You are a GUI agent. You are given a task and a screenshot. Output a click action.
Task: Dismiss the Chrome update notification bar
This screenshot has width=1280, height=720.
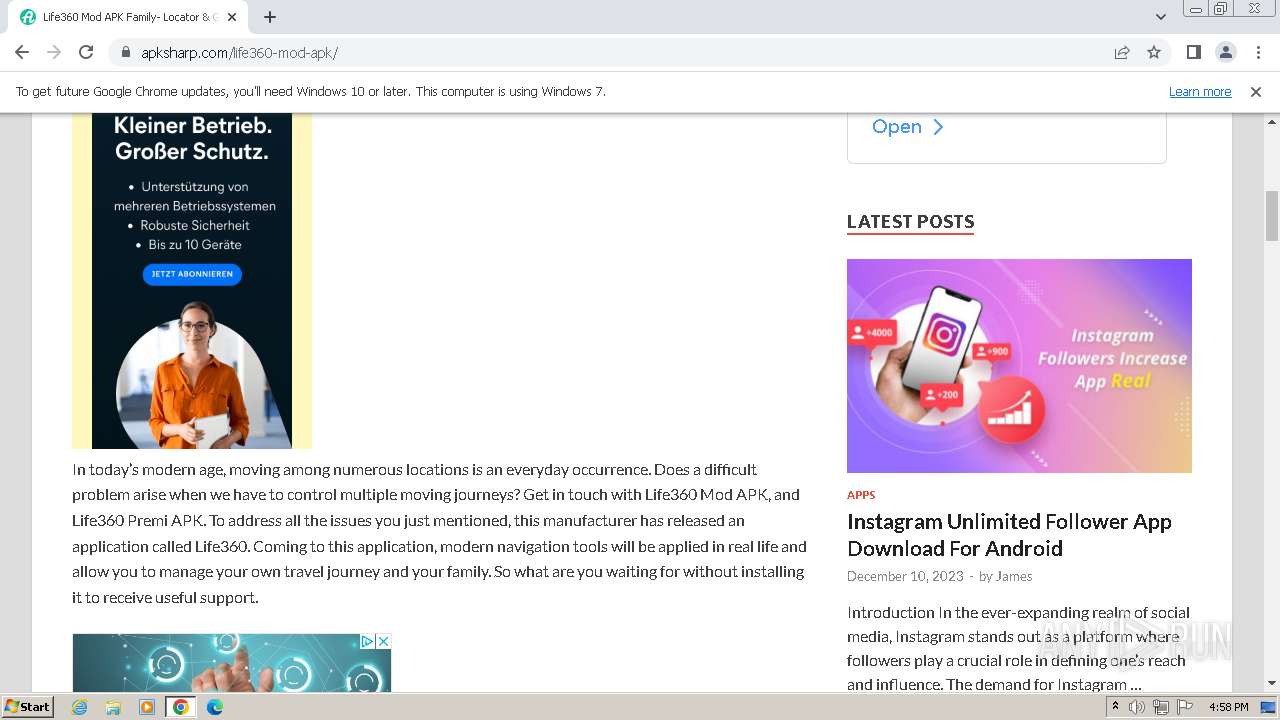click(x=1256, y=92)
